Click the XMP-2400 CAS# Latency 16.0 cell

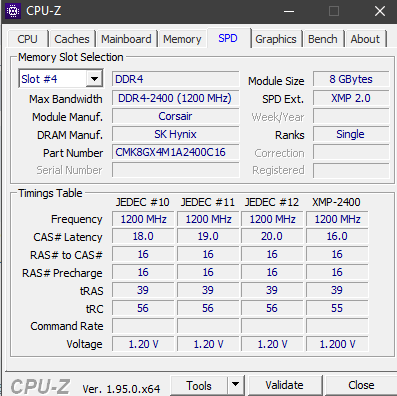[x=337, y=236]
